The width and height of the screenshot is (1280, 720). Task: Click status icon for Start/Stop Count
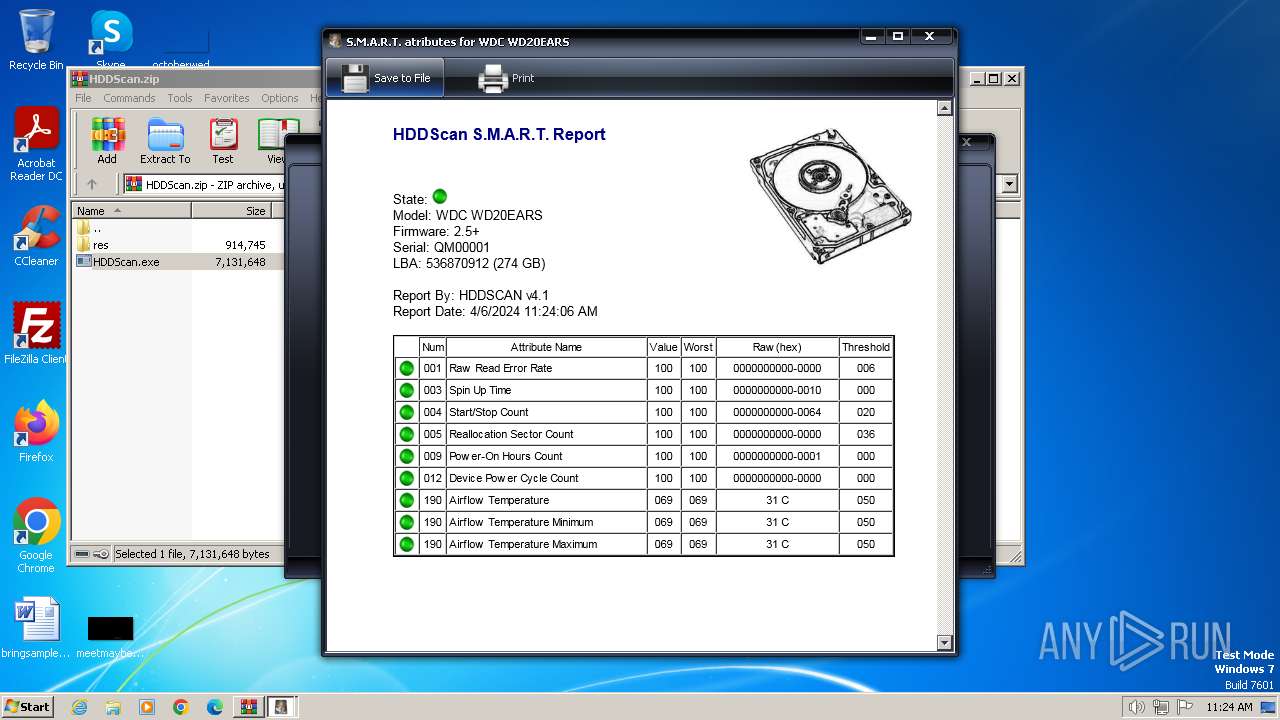[x=406, y=412]
